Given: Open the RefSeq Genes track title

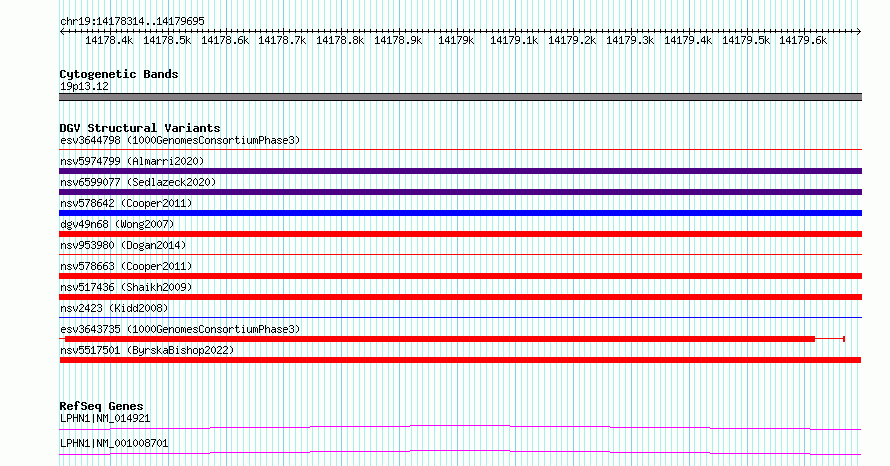Looking at the screenshot, I should tap(101, 406).
